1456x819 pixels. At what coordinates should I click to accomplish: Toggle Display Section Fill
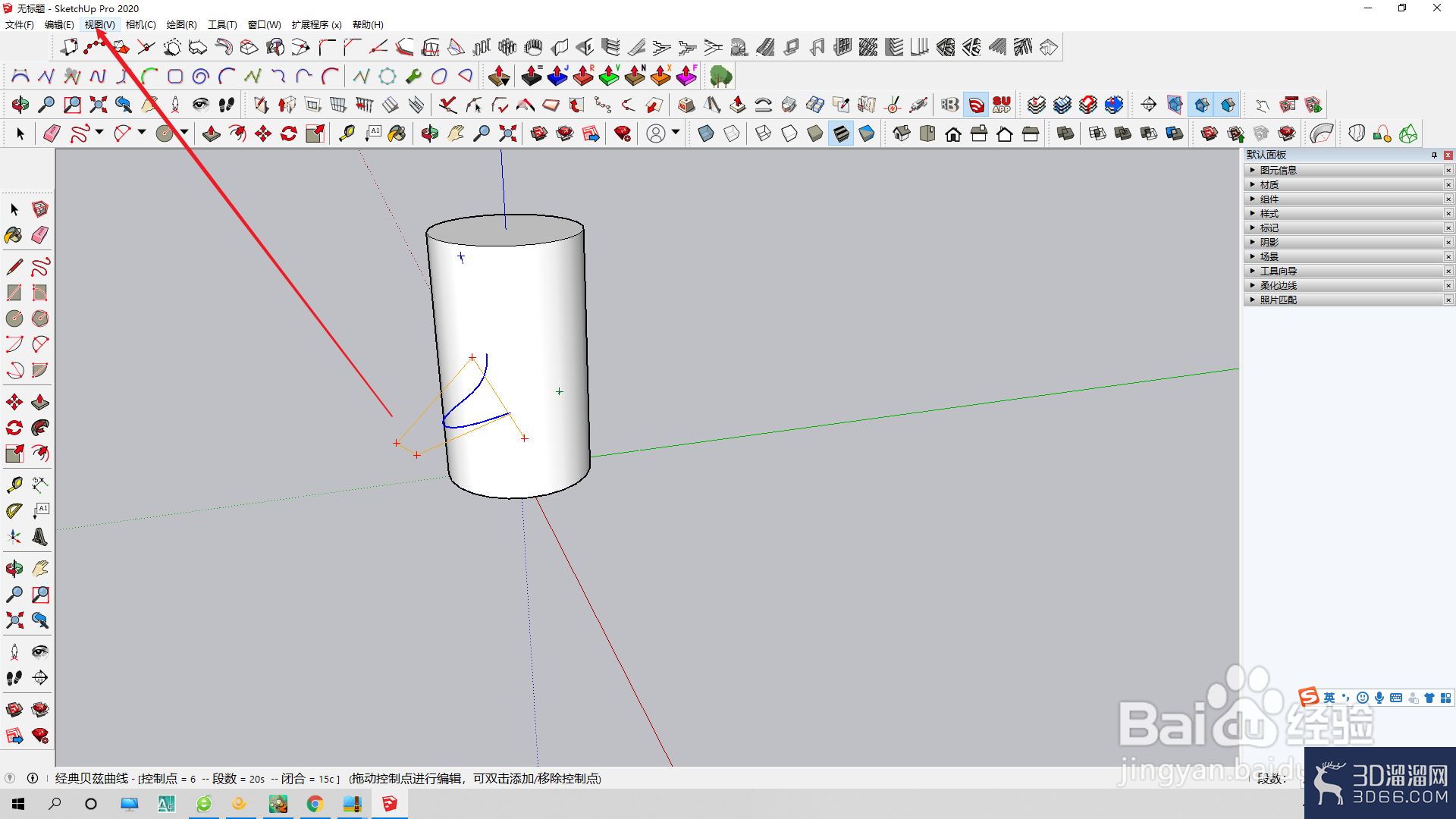pyautogui.click(x=1228, y=105)
